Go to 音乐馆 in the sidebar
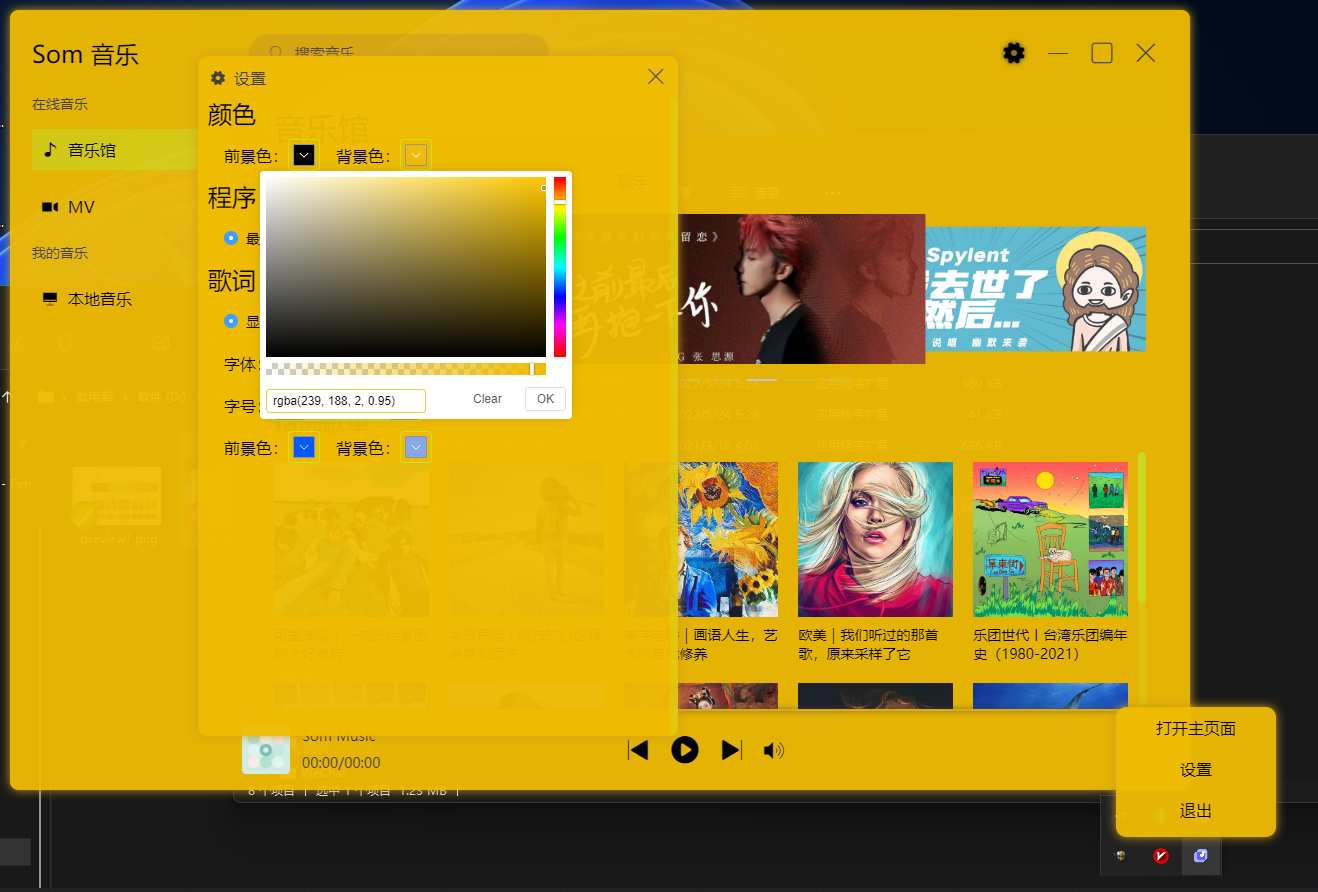This screenshot has width=1318, height=892. (115, 150)
